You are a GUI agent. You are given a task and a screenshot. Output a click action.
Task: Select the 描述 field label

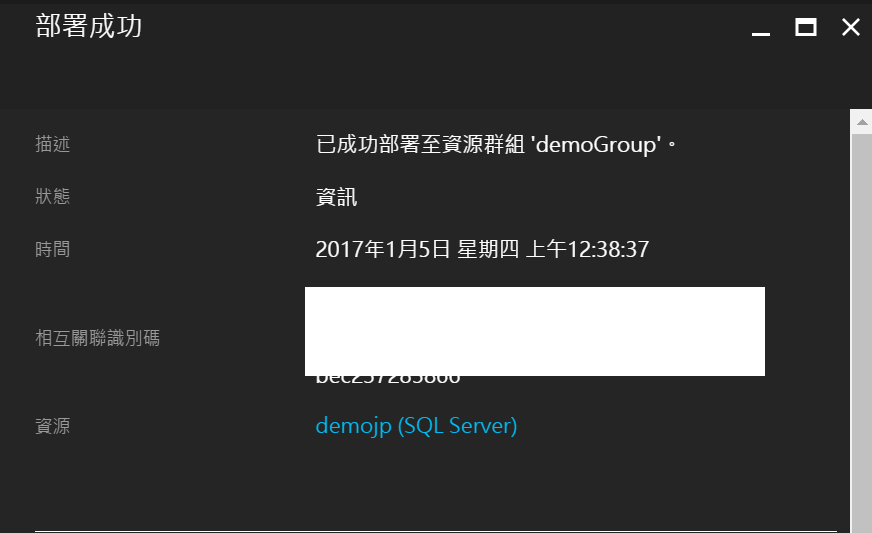click(x=52, y=144)
